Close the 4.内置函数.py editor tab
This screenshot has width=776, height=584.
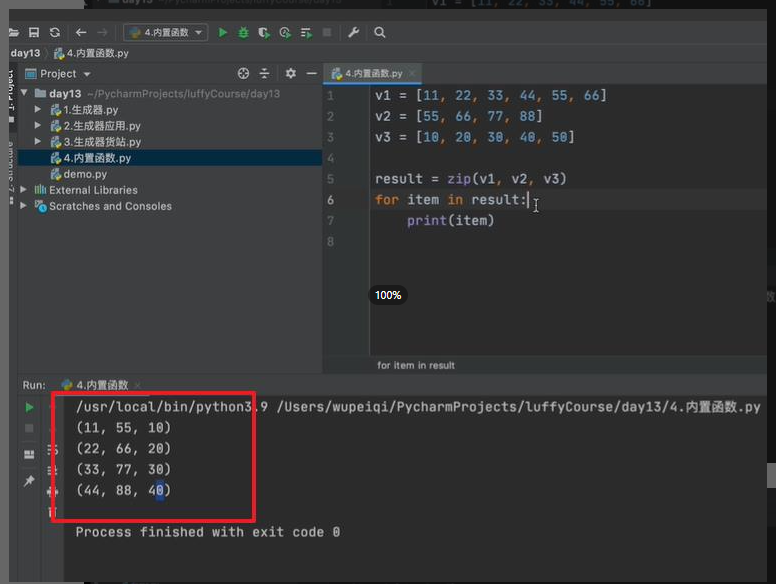[x=412, y=73]
